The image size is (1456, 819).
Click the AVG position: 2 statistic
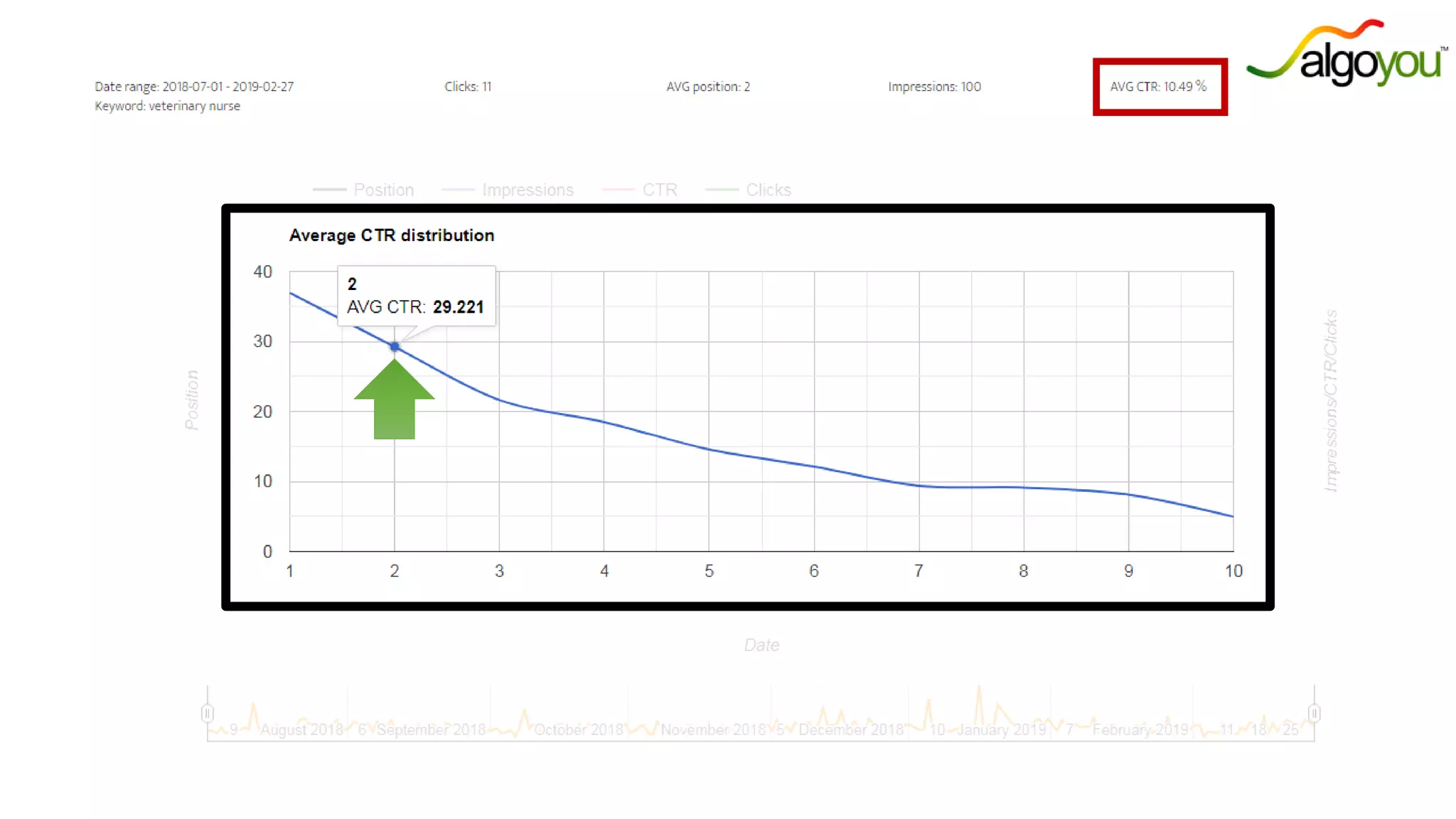(x=708, y=87)
